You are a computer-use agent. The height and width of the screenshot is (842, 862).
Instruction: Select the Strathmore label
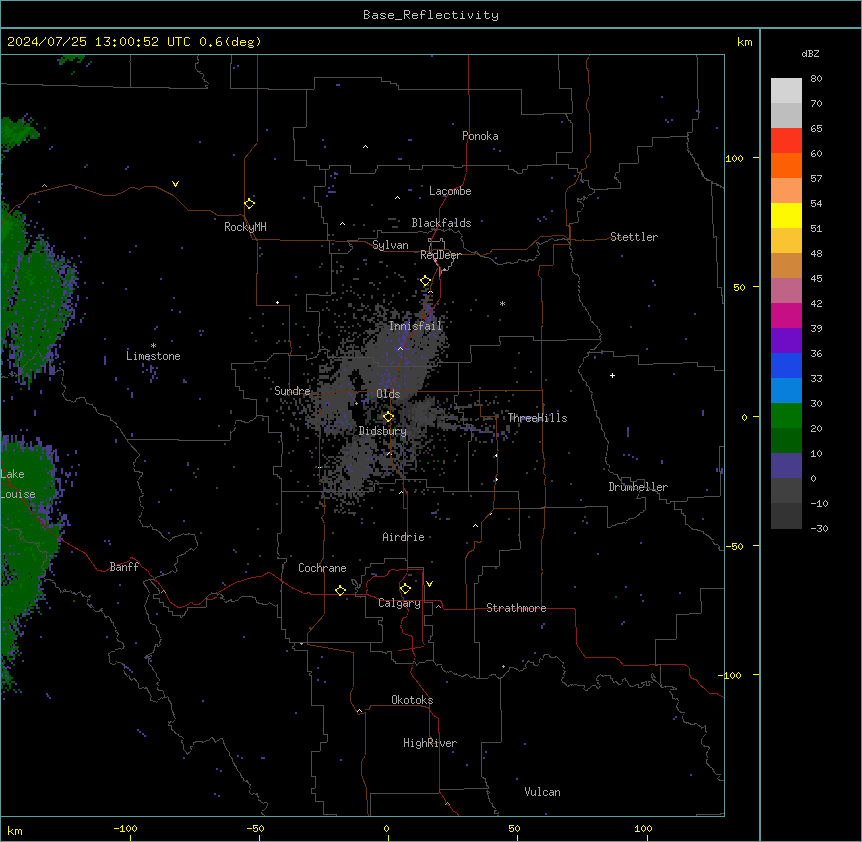click(516, 608)
